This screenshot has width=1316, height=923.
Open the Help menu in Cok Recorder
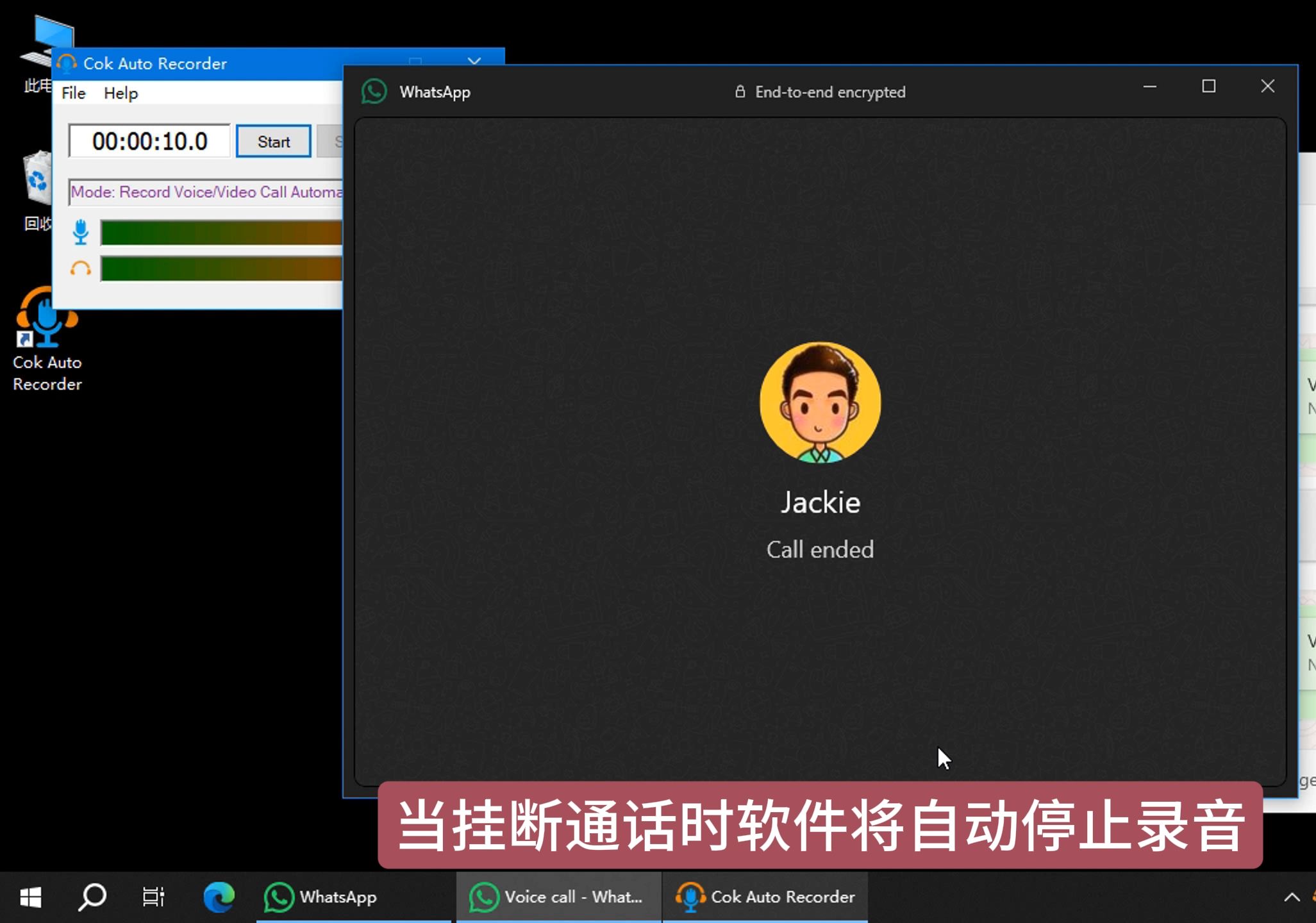pyautogui.click(x=119, y=93)
